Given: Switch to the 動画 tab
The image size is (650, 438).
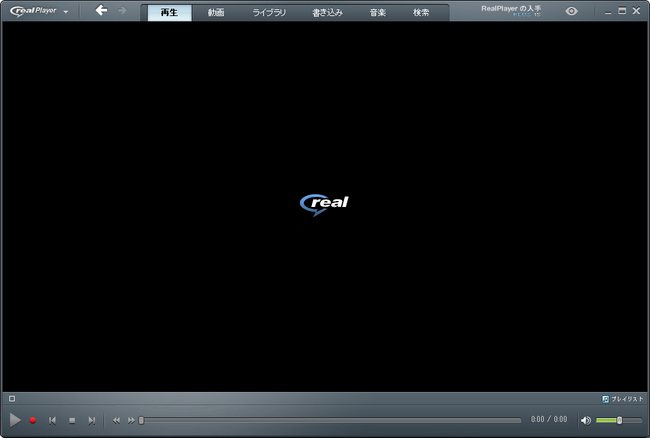Looking at the screenshot, I should coord(216,13).
